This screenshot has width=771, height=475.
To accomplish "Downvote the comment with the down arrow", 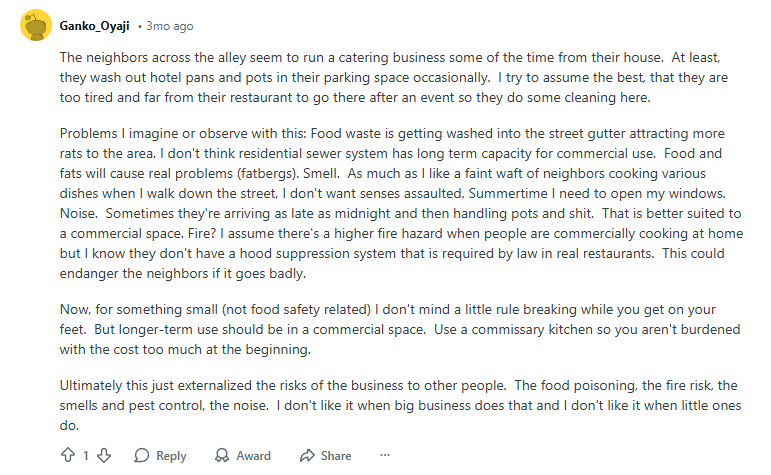I will (x=104, y=455).
